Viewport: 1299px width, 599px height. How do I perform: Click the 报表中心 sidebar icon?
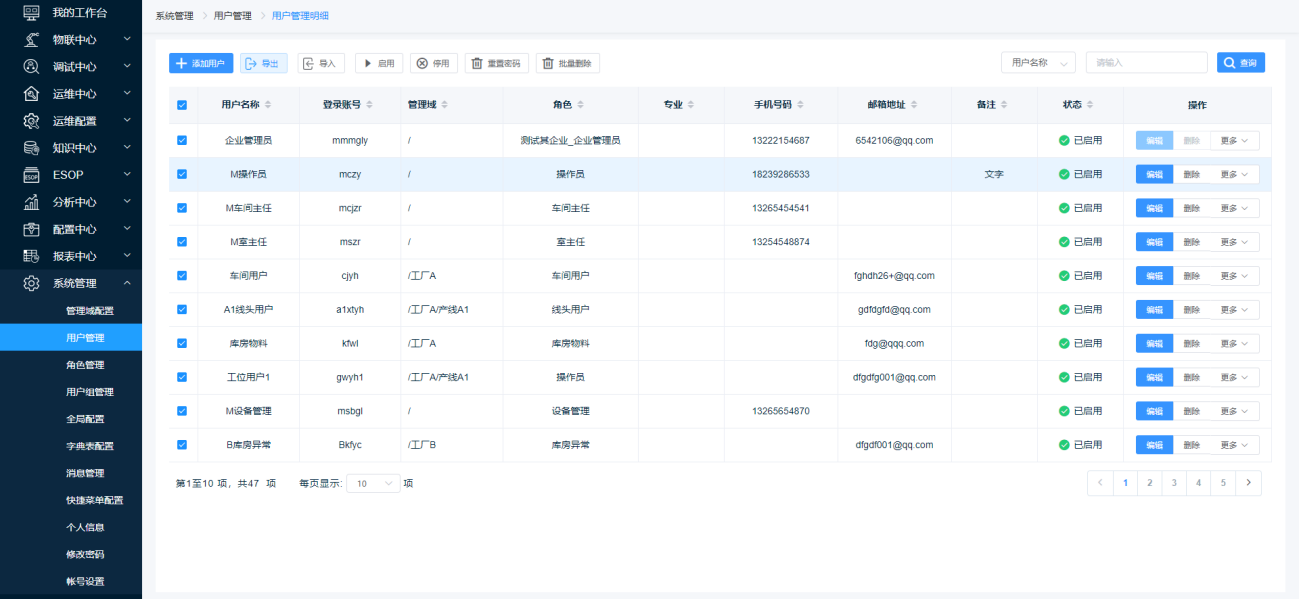click(31, 256)
